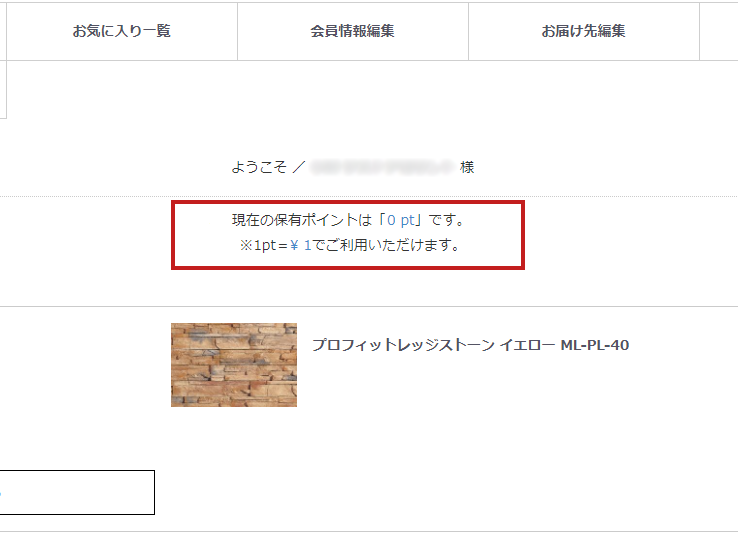The image size is (738, 540).
Task: Click the ようこそ greeting text
Action: [259, 167]
